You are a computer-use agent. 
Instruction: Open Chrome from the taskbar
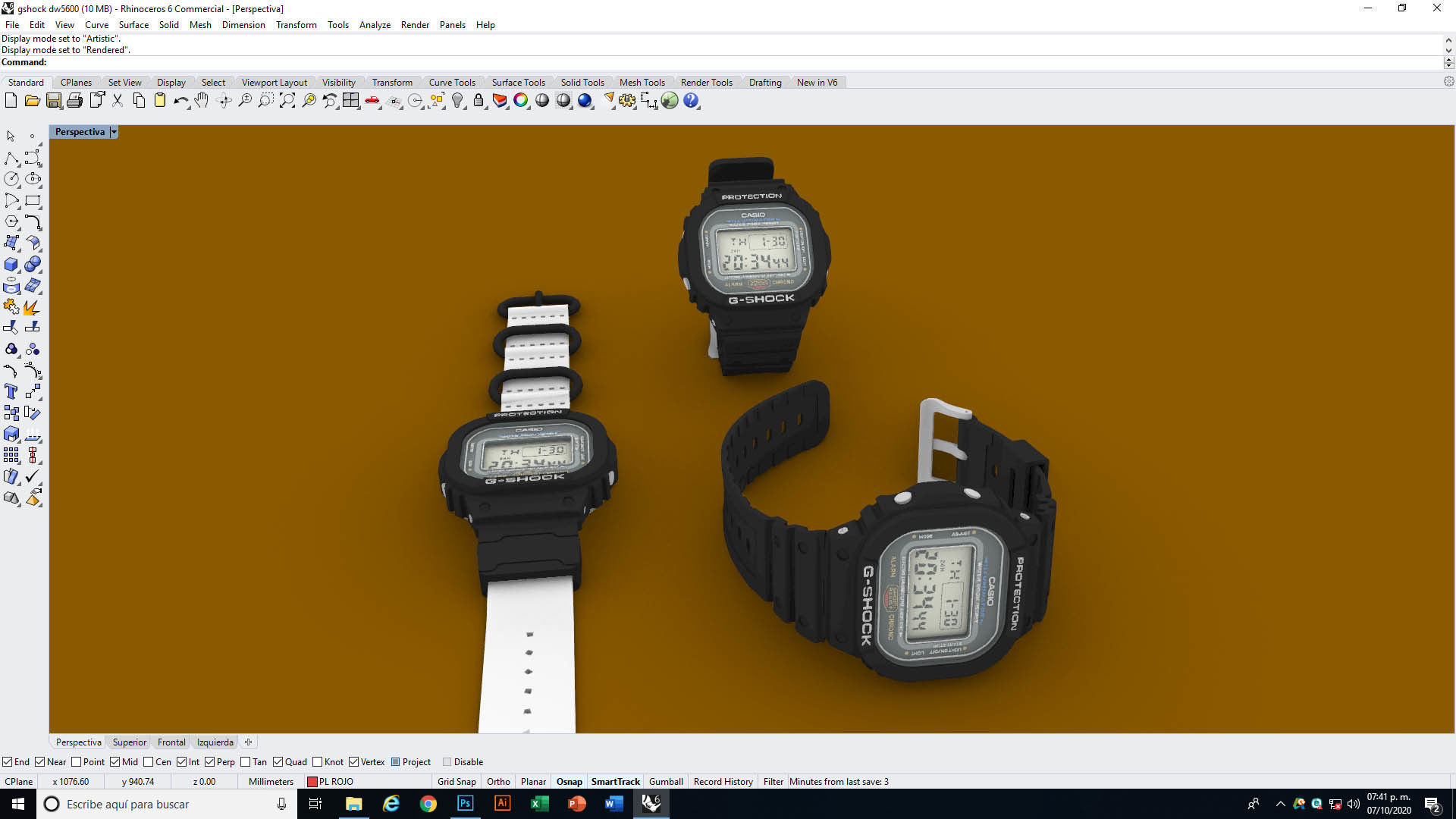coord(428,804)
